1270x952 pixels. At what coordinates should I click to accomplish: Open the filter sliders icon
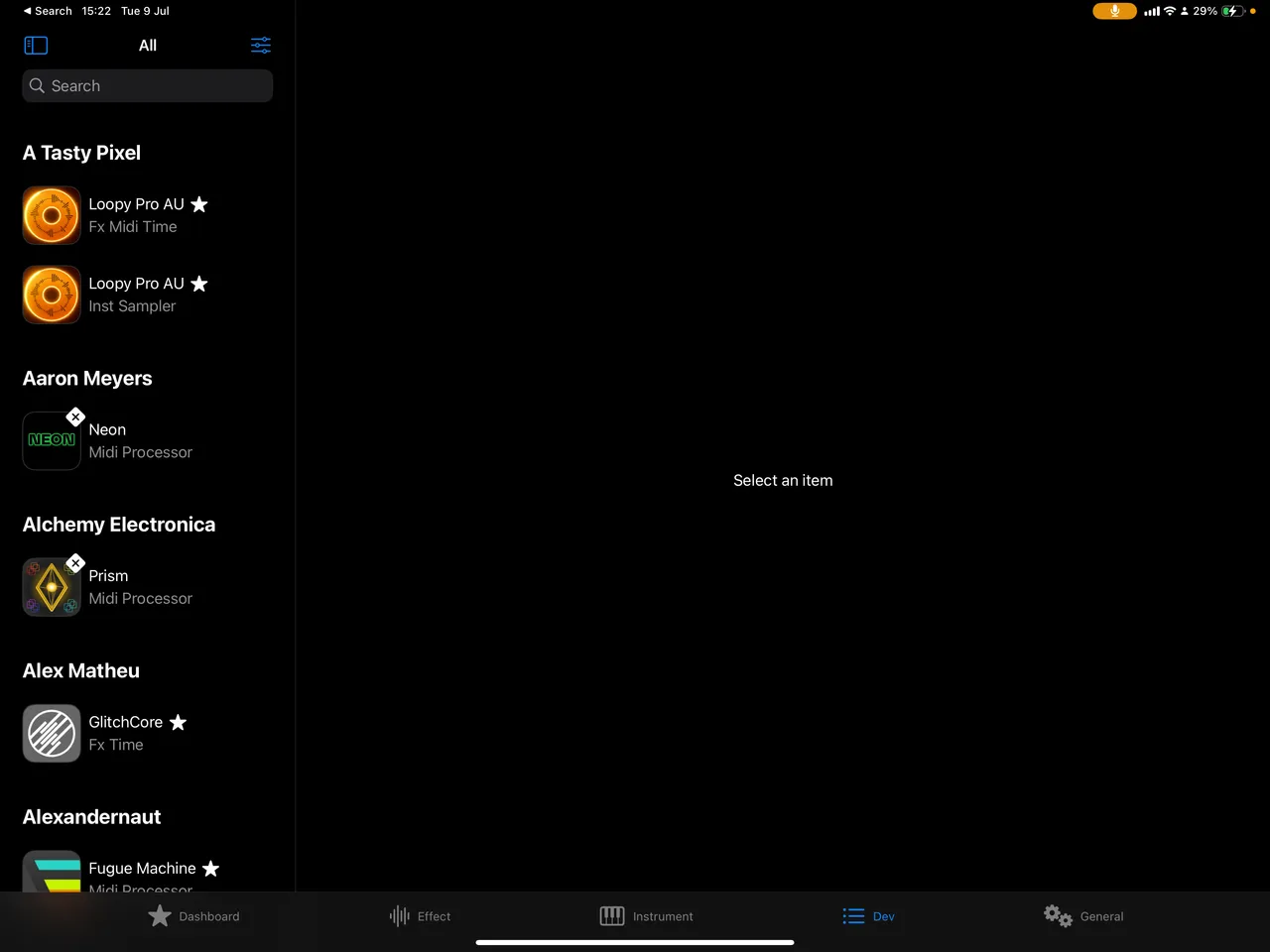(x=261, y=46)
